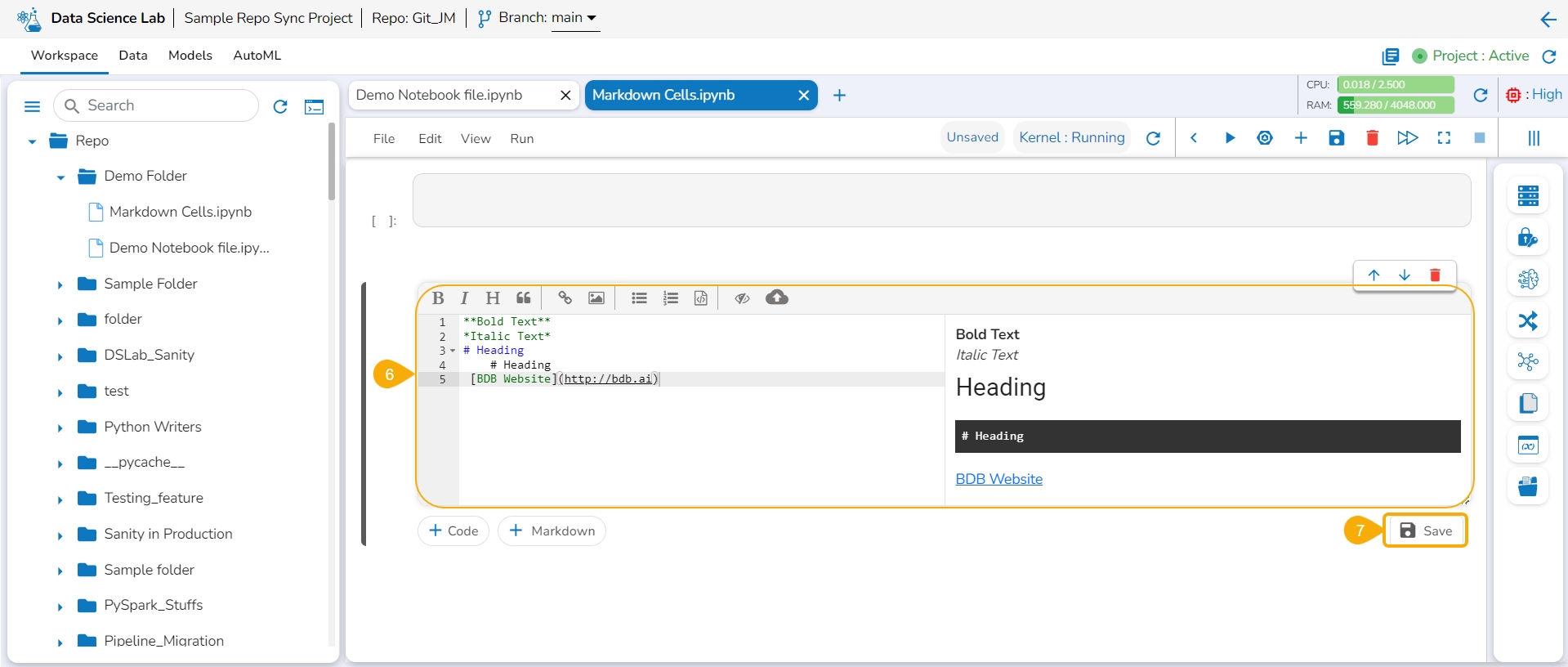Click the insert image icon in markdown toolbar
The width and height of the screenshot is (1568, 667).
(x=596, y=298)
